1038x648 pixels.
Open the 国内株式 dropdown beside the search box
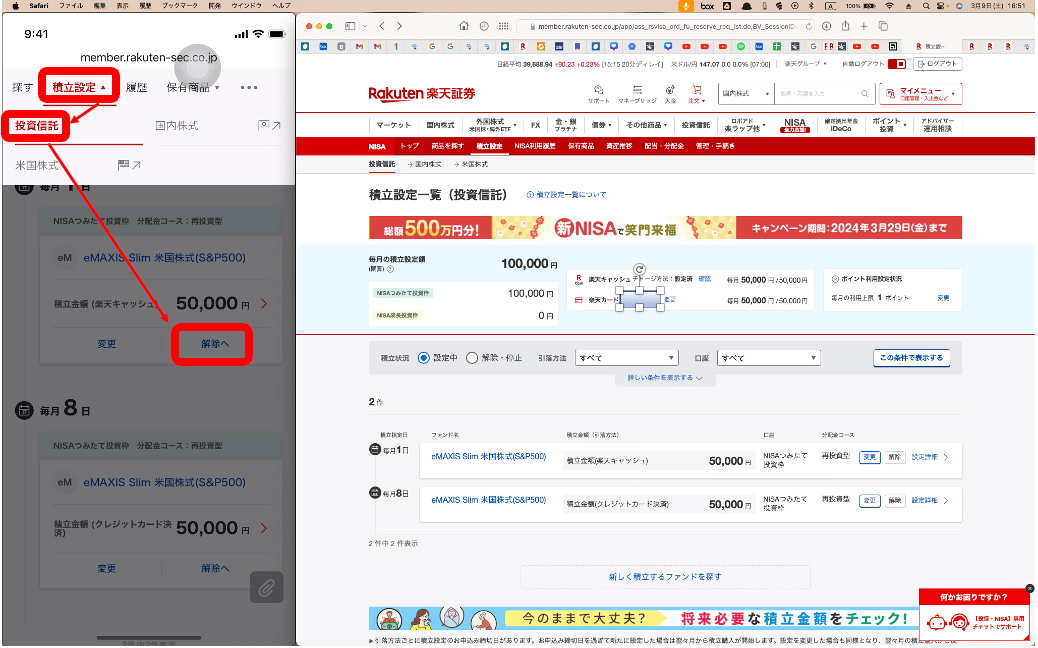pos(745,94)
